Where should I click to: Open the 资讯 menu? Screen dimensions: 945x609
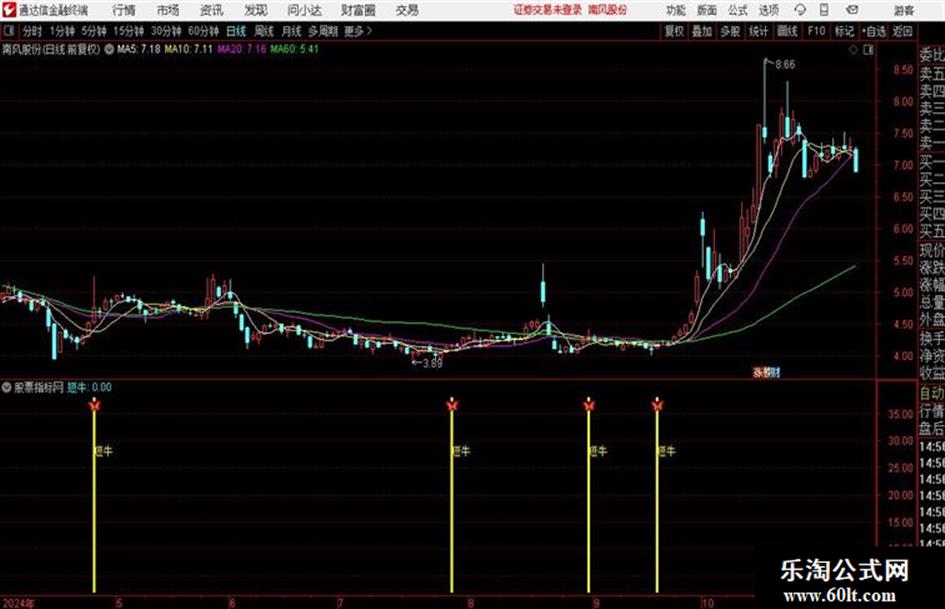(x=212, y=10)
